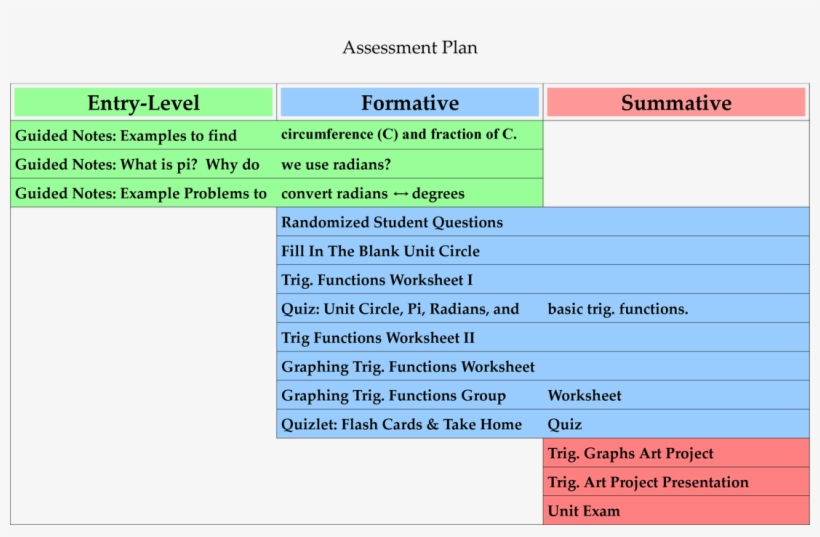Select the Entry-Level column header

[144, 102]
